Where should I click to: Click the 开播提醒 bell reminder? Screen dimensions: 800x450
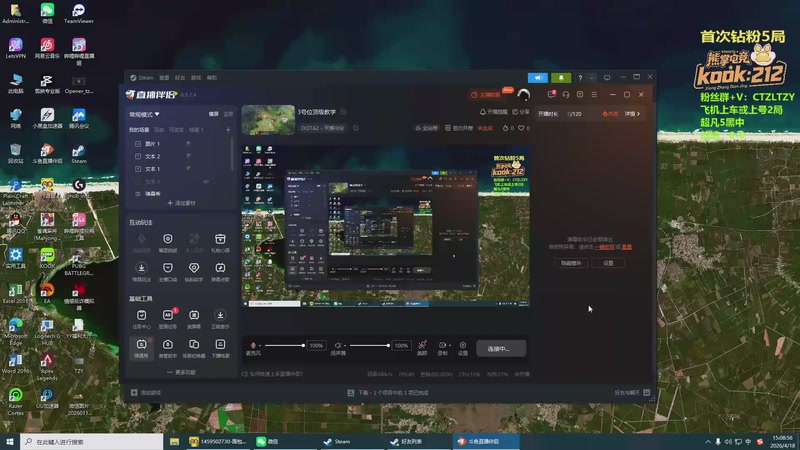(x=493, y=112)
